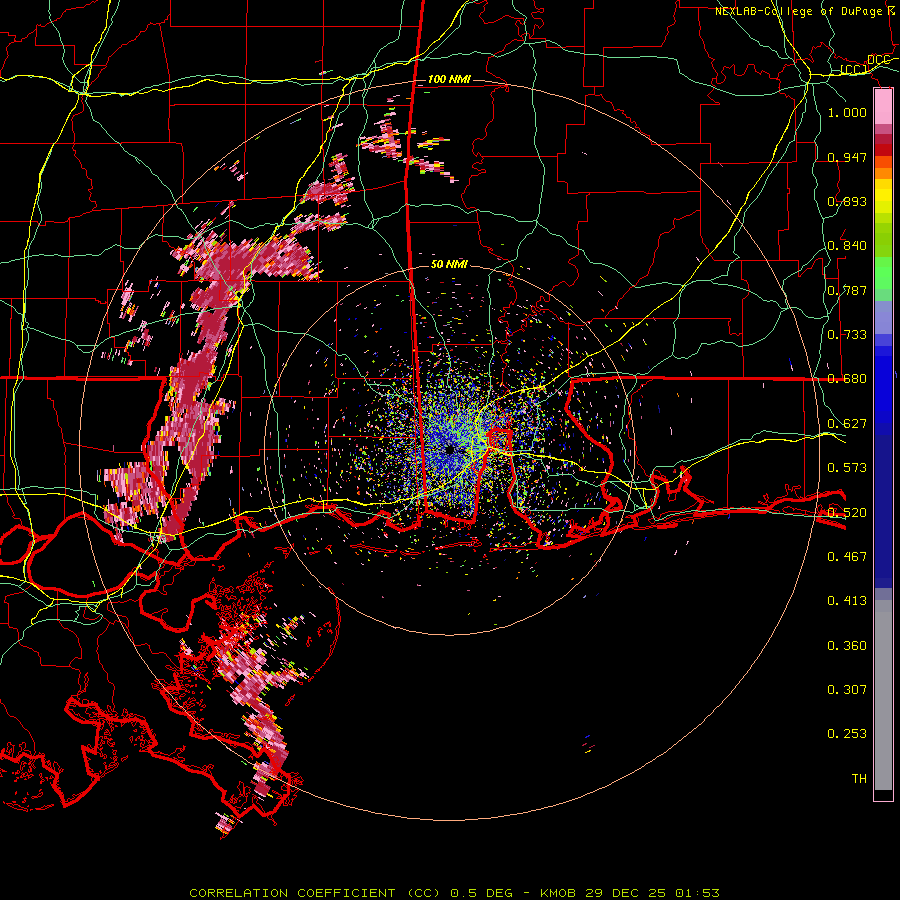The height and width of the screenshot is (900, 900).
Task: Pick the lavender swatch on the color bar
Action: 883,317
